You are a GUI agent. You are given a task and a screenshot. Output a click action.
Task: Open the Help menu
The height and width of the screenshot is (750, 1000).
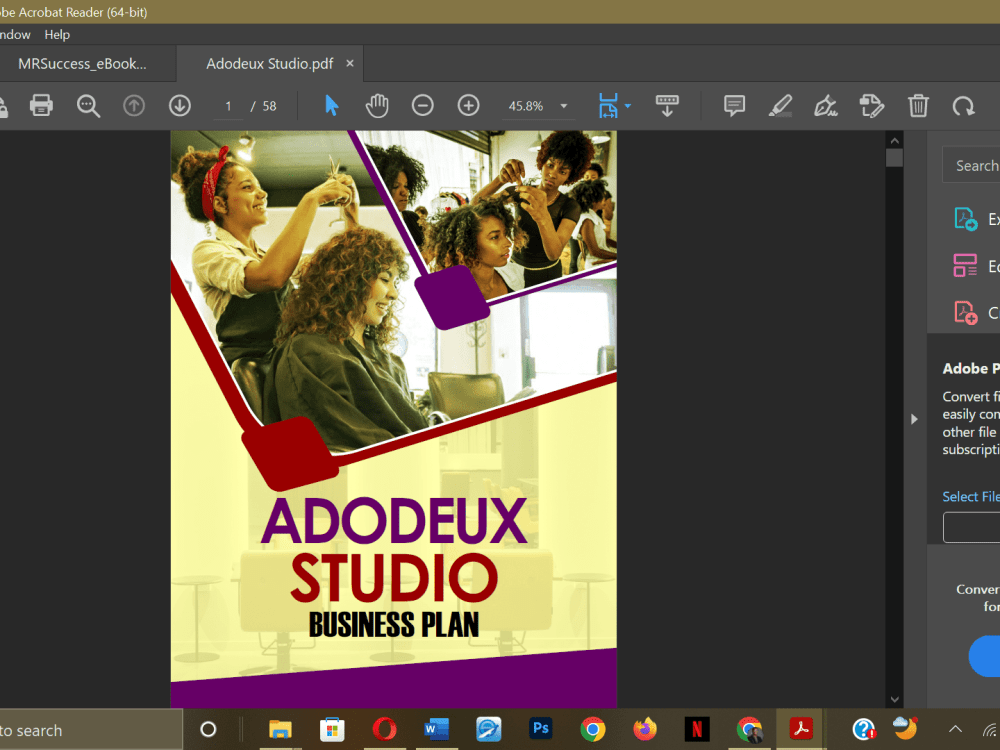click(57, 34)
